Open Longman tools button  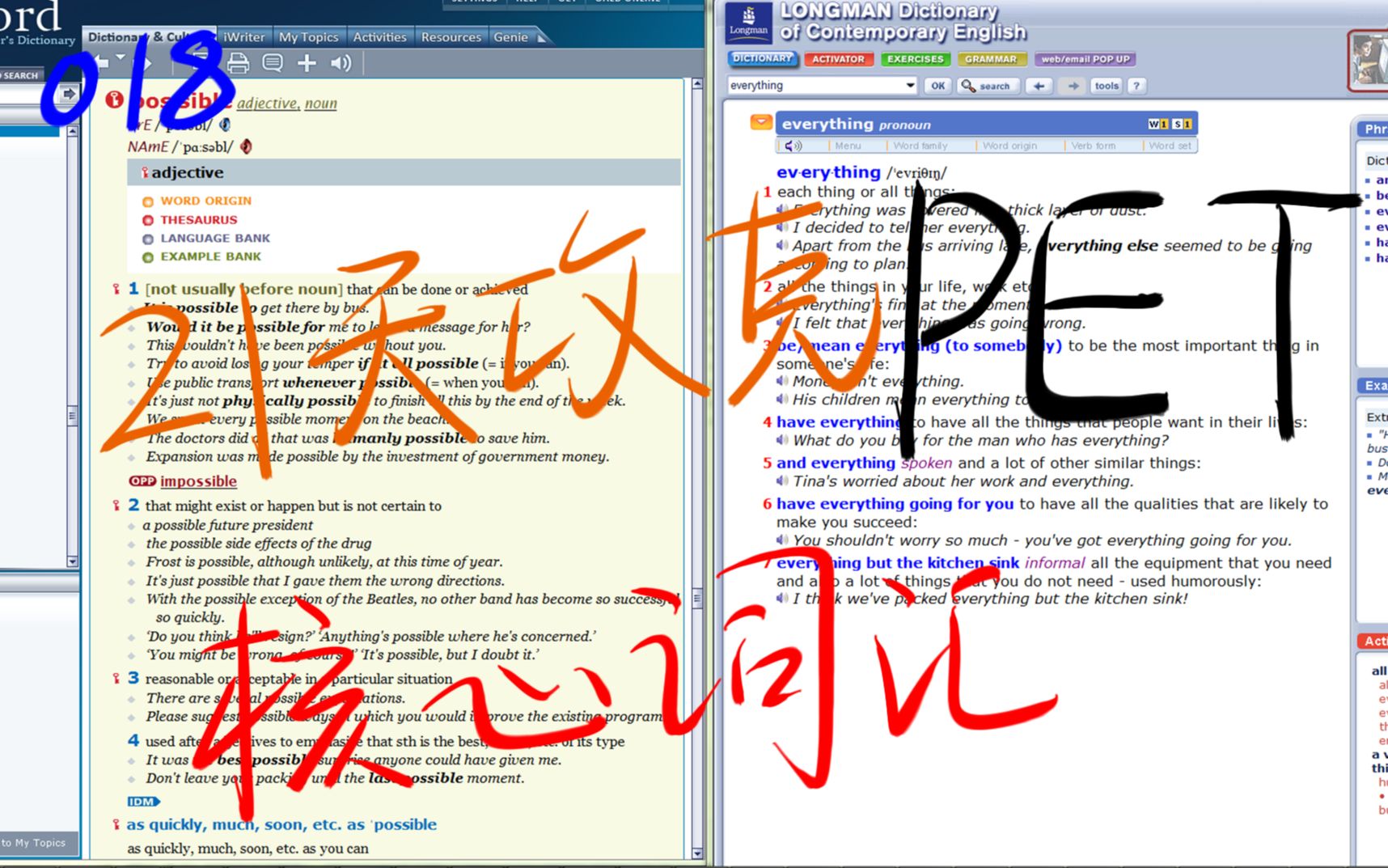click(1106, 86)
